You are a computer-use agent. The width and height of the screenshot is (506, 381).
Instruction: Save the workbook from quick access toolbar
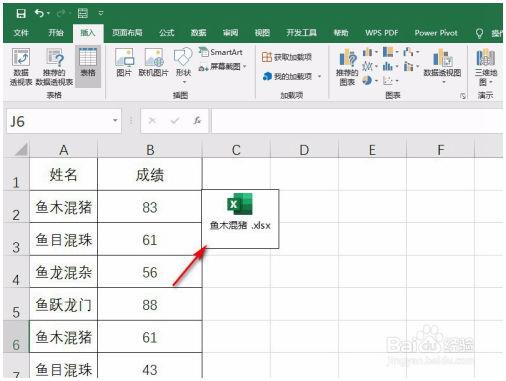click(21, 13)
